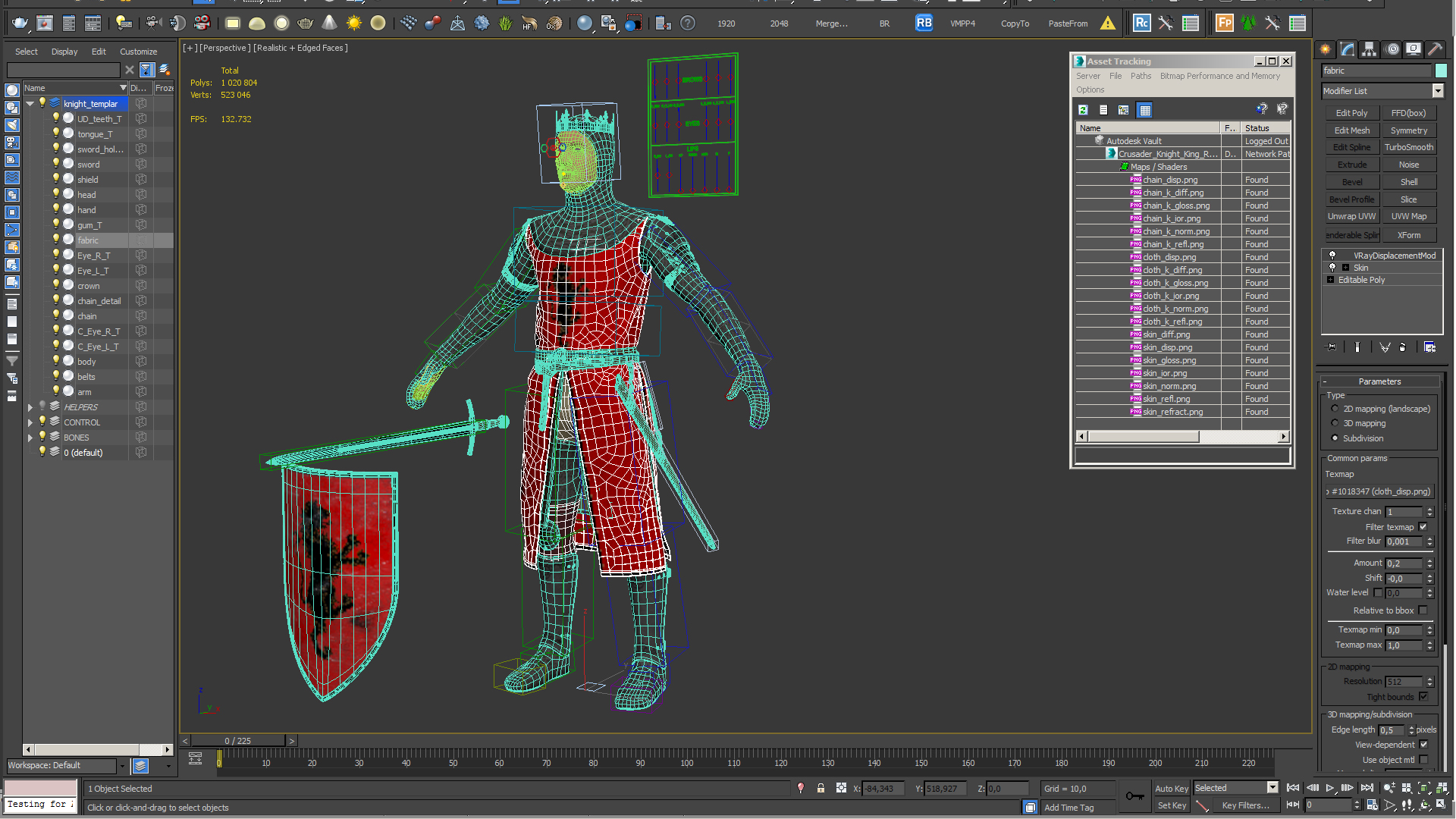Open the Customize menu in Scene Explorer
This screenshot has height=819, width=1456.
point(138,52)
